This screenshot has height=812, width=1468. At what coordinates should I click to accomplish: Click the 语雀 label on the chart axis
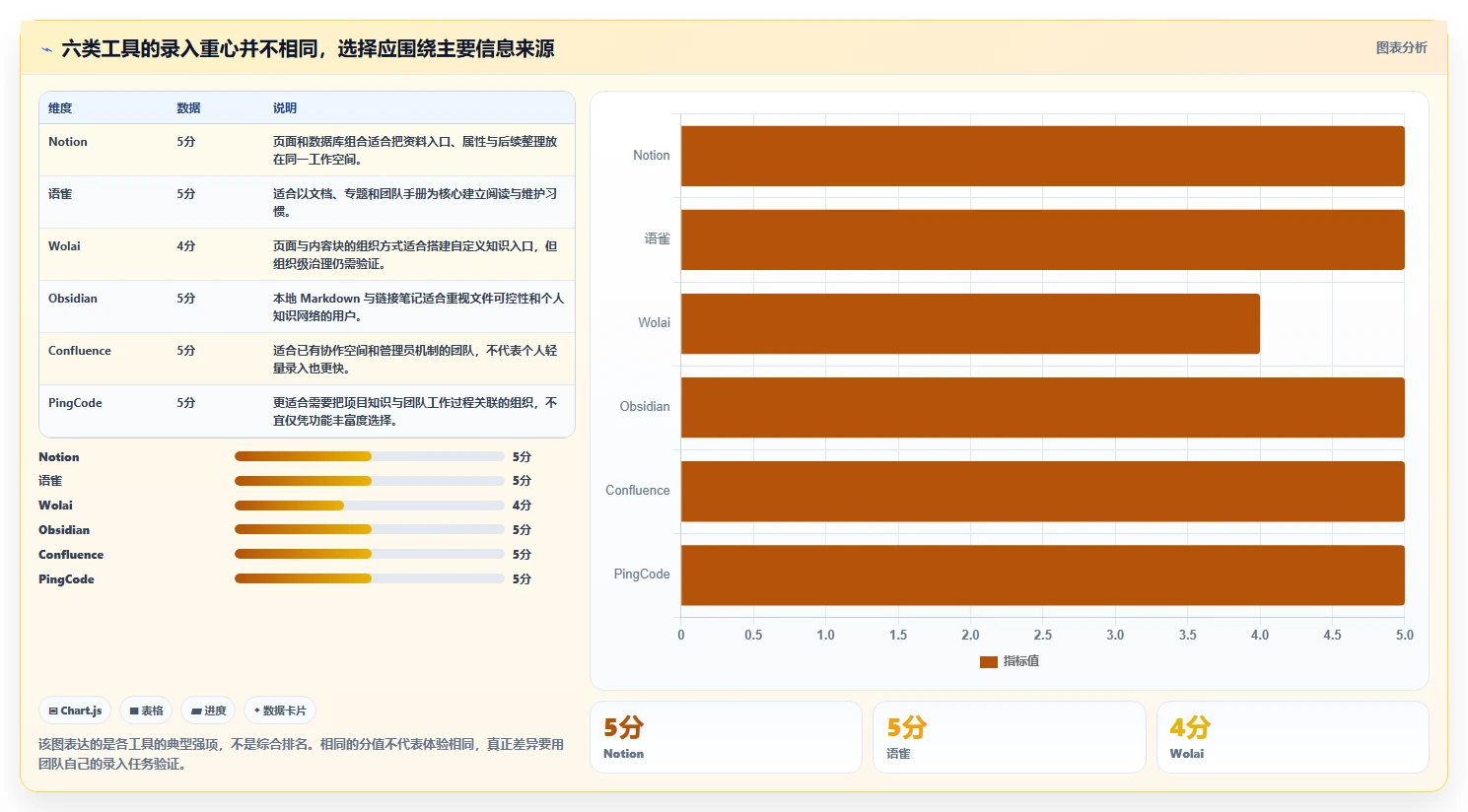click(658, 239)
